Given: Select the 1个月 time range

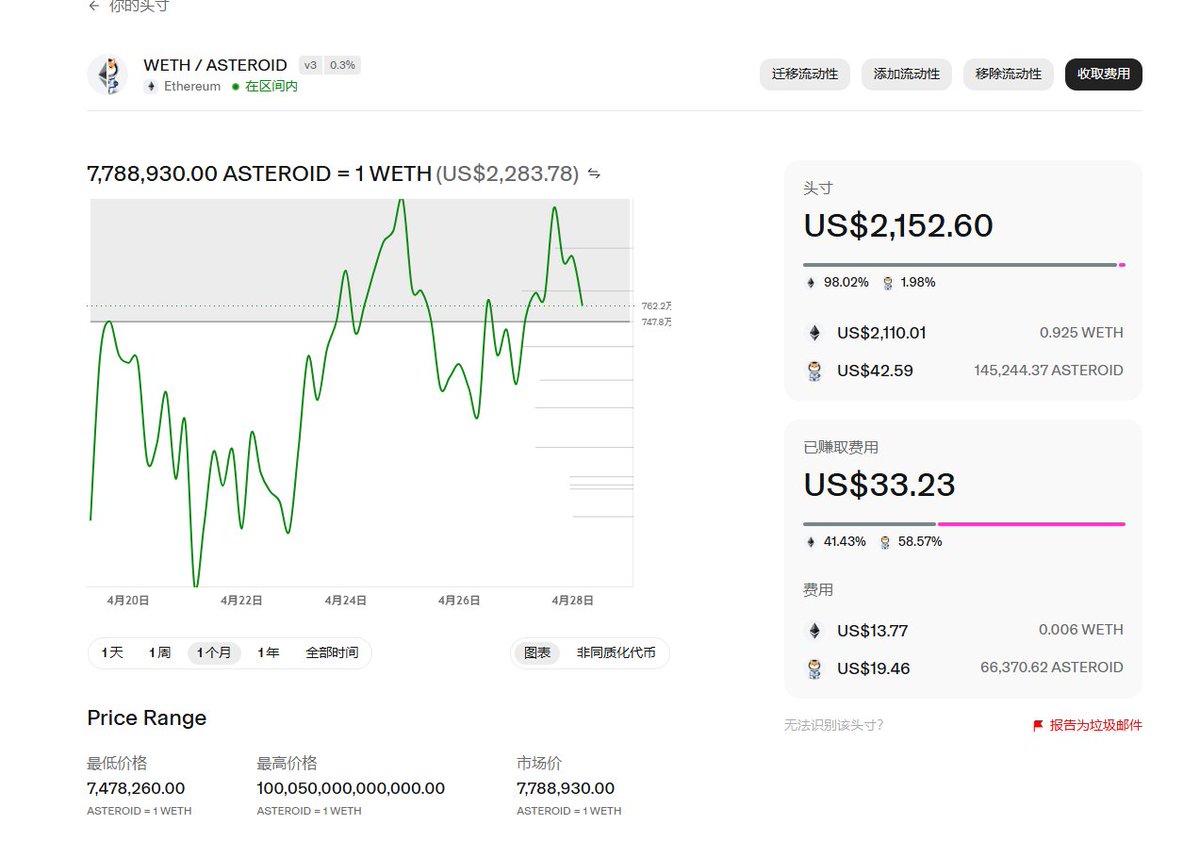Looking at the screenshot, I should pyautogui.click(x=214, y=653).
